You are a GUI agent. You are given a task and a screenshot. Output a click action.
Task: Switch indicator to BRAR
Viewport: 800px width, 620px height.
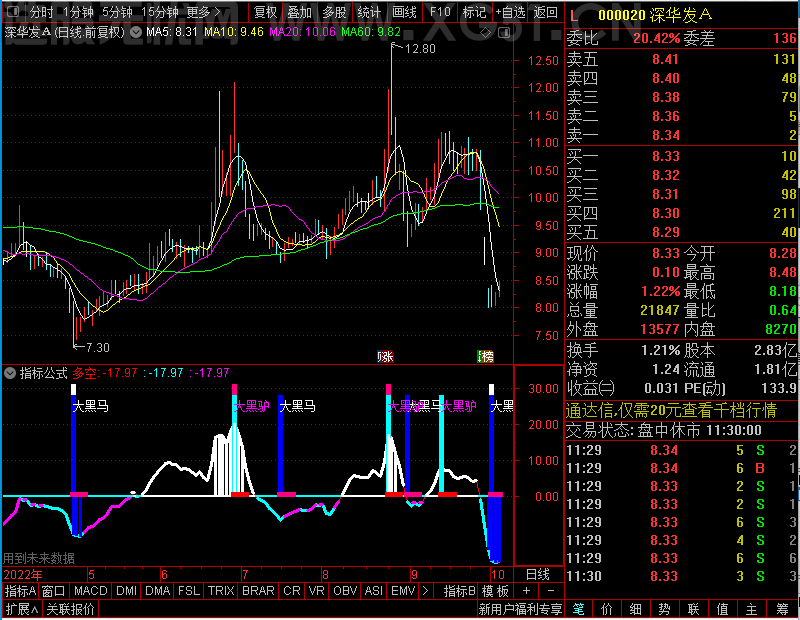(x=258, y=591)
